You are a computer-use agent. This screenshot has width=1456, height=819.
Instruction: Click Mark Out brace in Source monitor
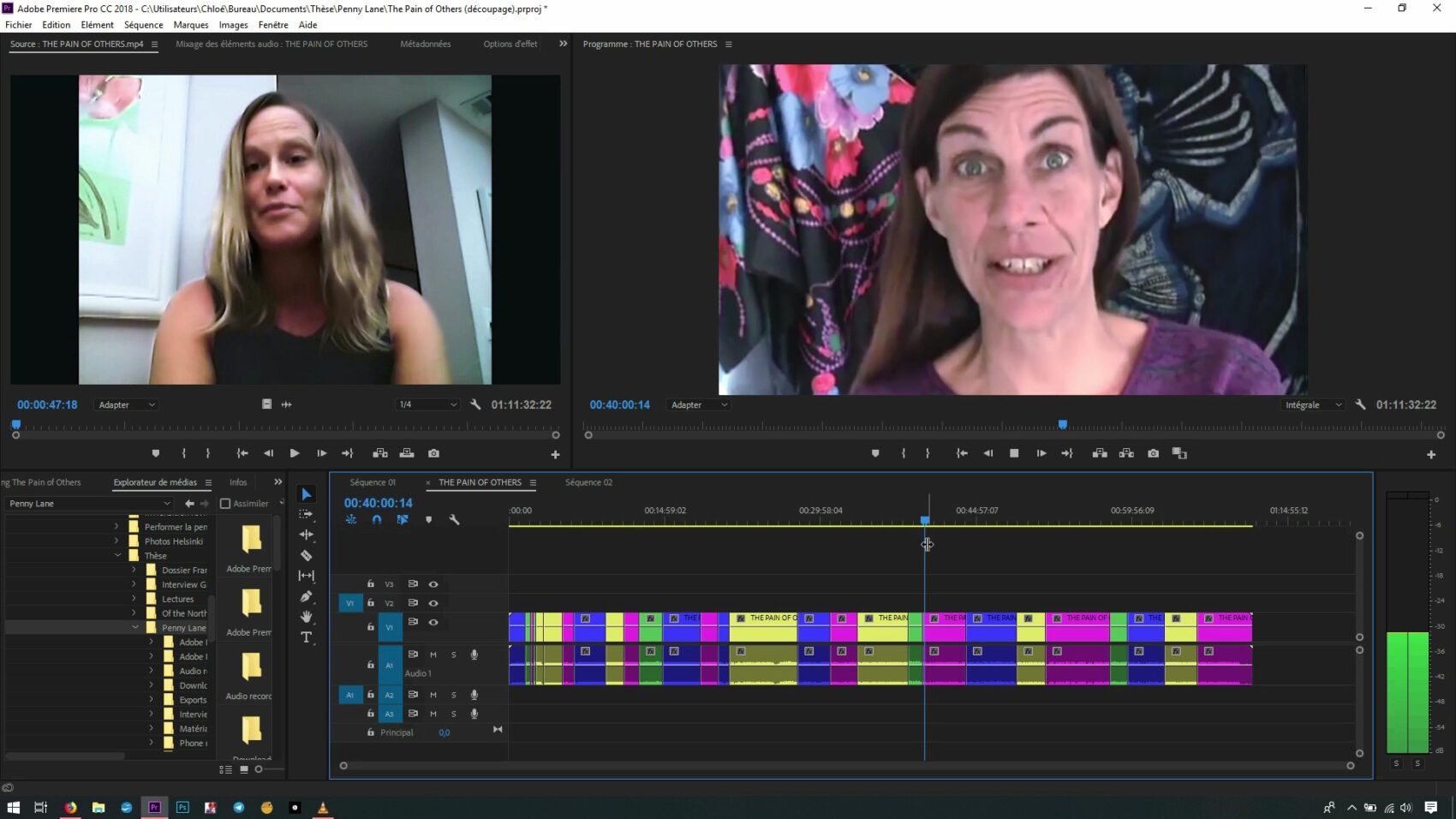207,453
